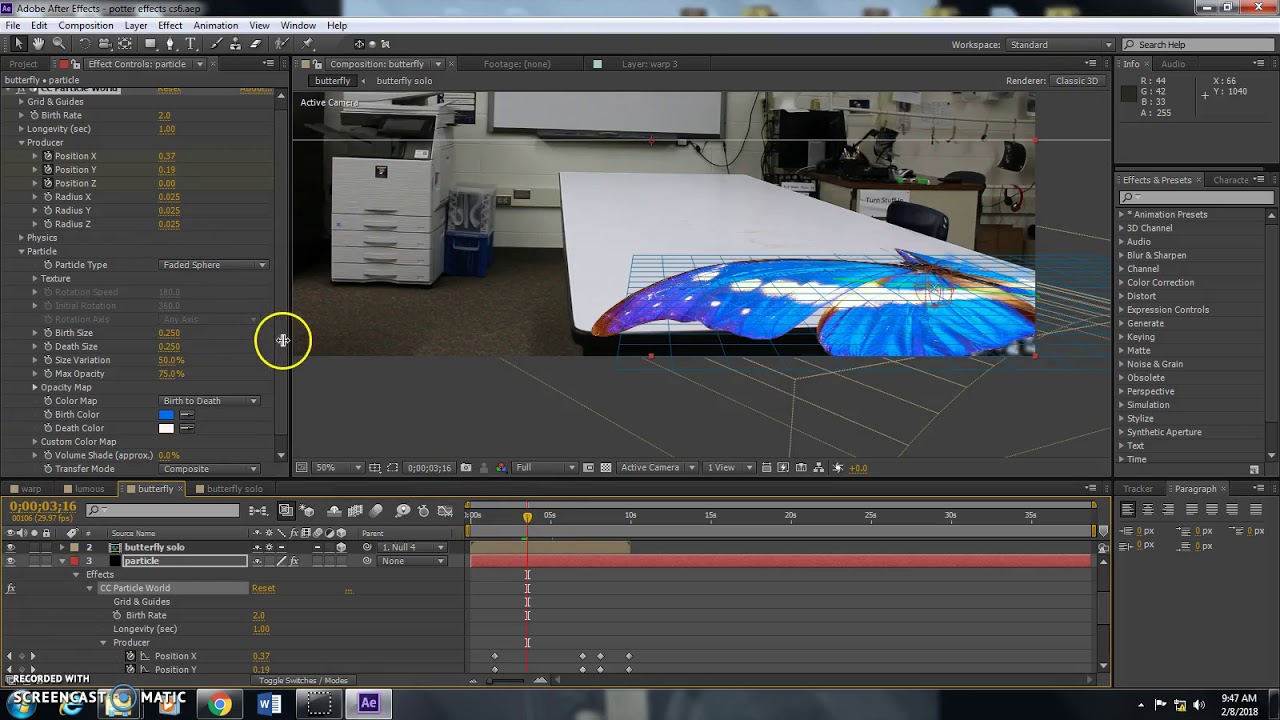
Task: Select the Eraser tool
Action: click(x=255, y=44)
